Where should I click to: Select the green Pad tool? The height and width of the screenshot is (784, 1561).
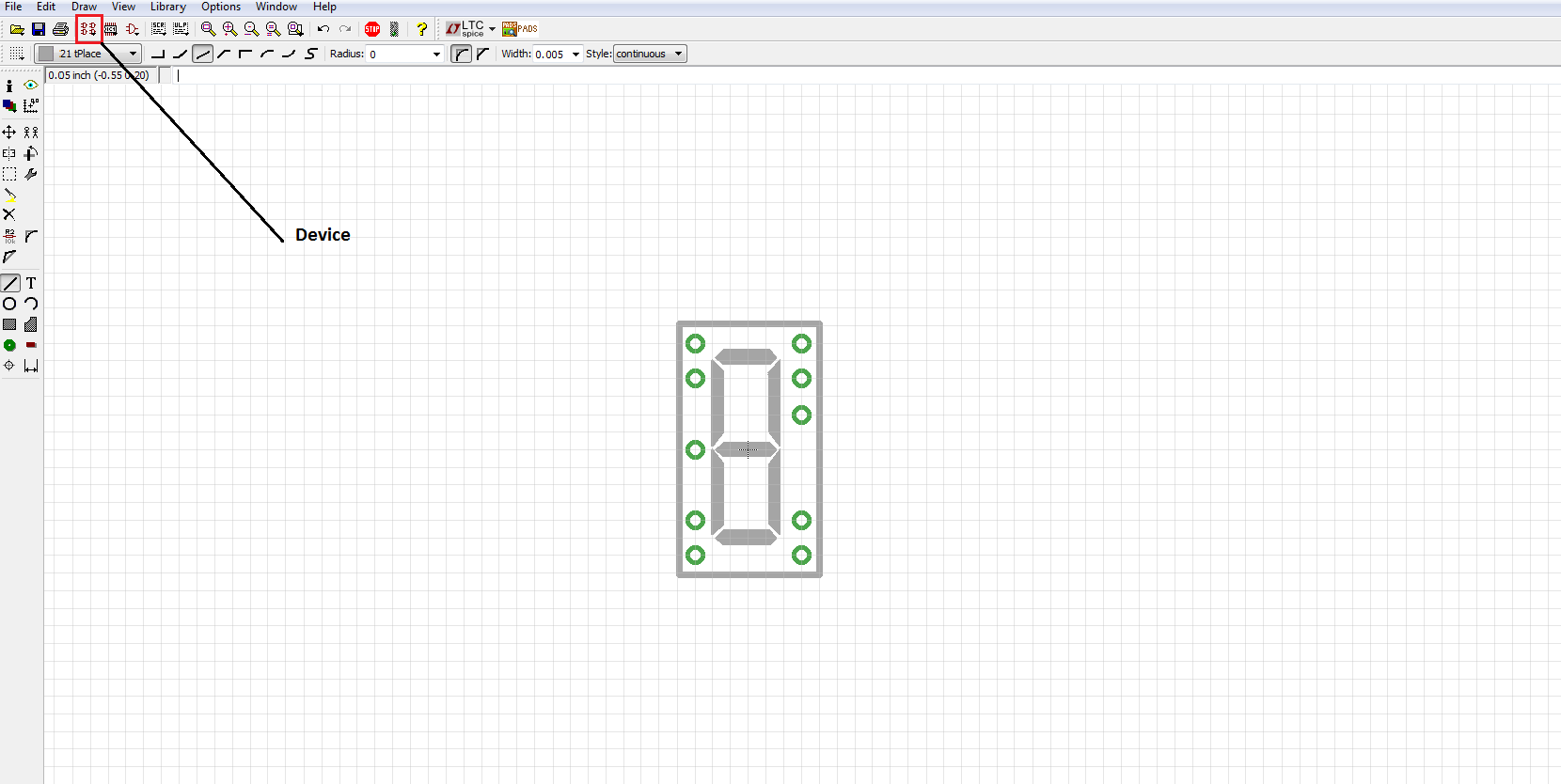click(x=9, y=345)
